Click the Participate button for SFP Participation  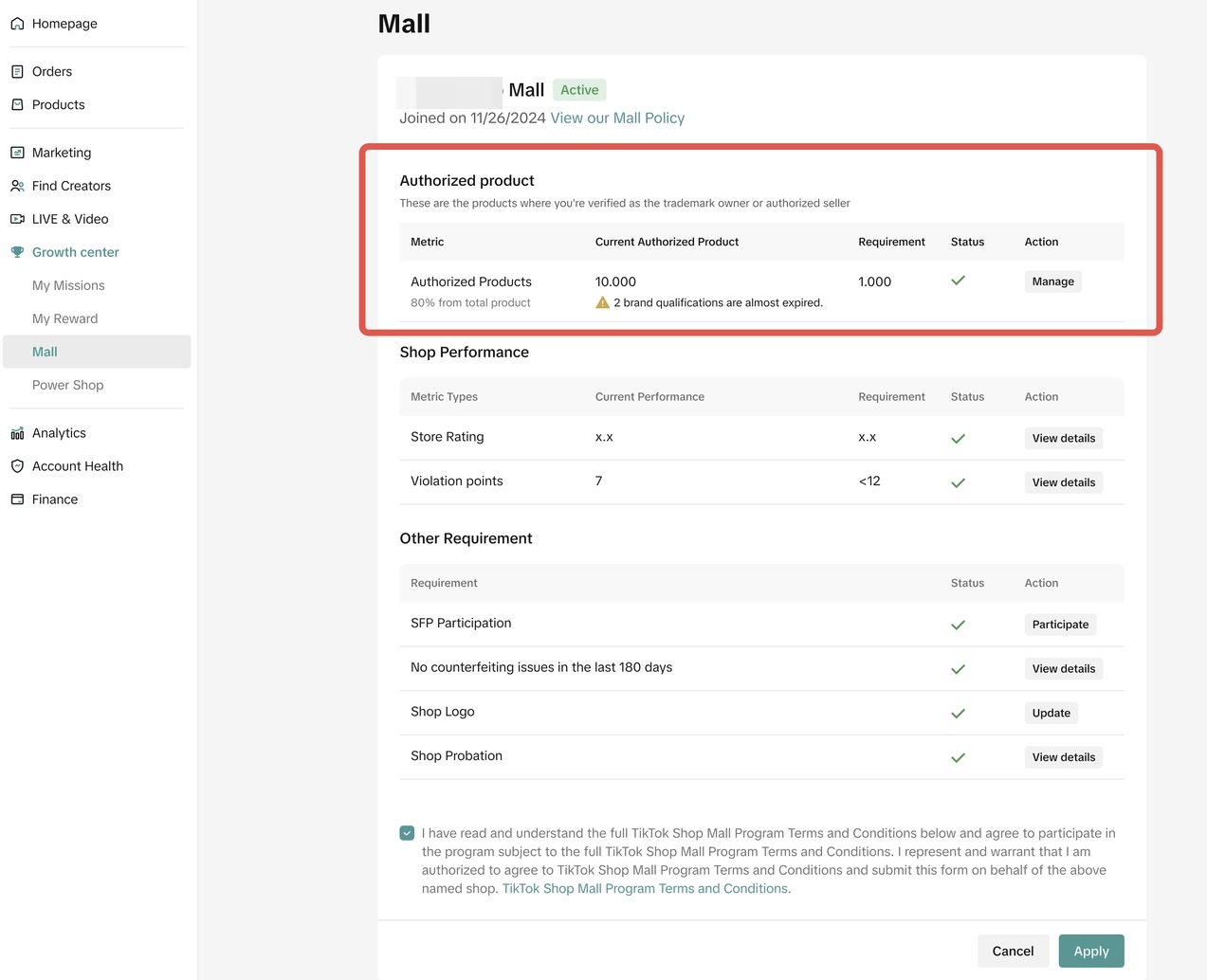pyautogui.click(x=1060, y=625)
